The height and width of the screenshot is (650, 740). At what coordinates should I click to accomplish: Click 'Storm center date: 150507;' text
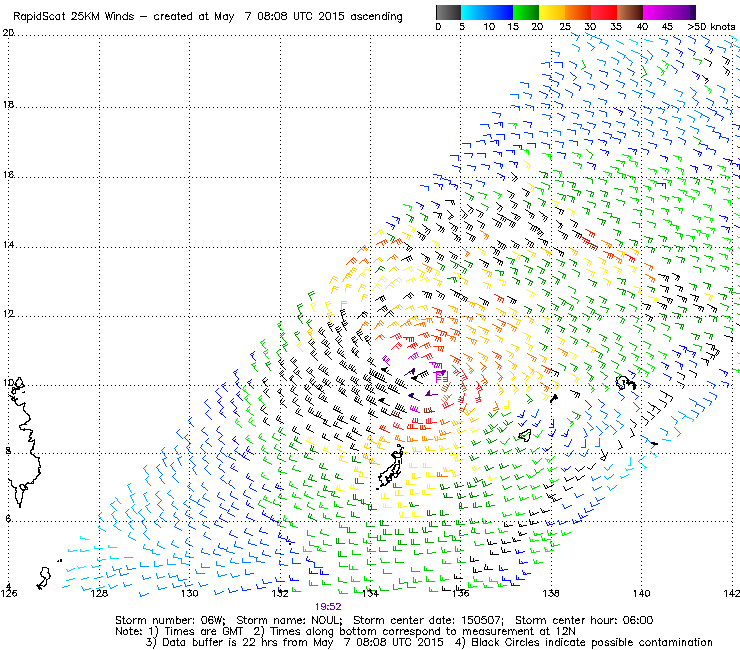point(428,620)
